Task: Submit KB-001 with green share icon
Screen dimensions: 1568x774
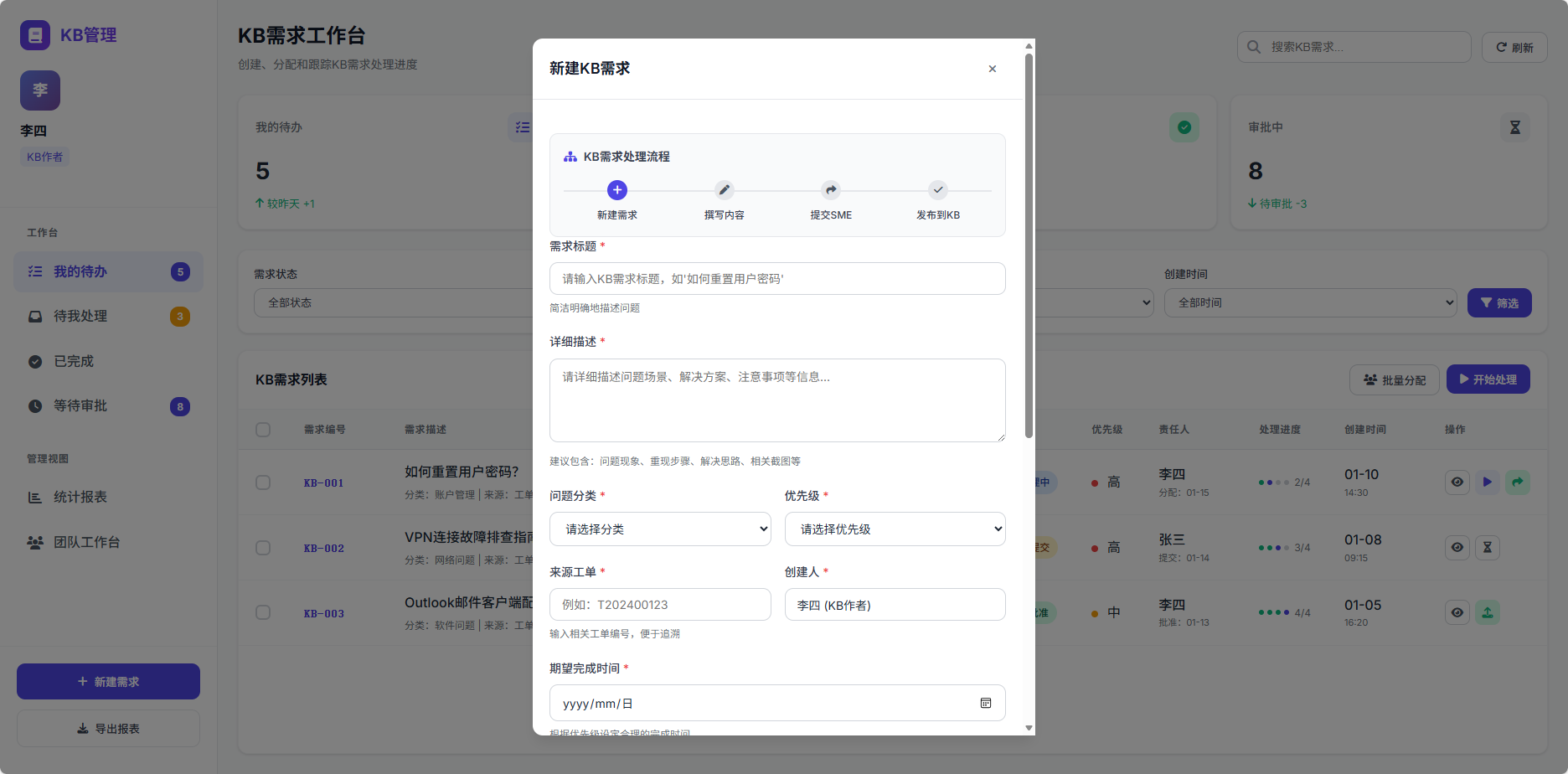Action: click(x=1518, y=482)
